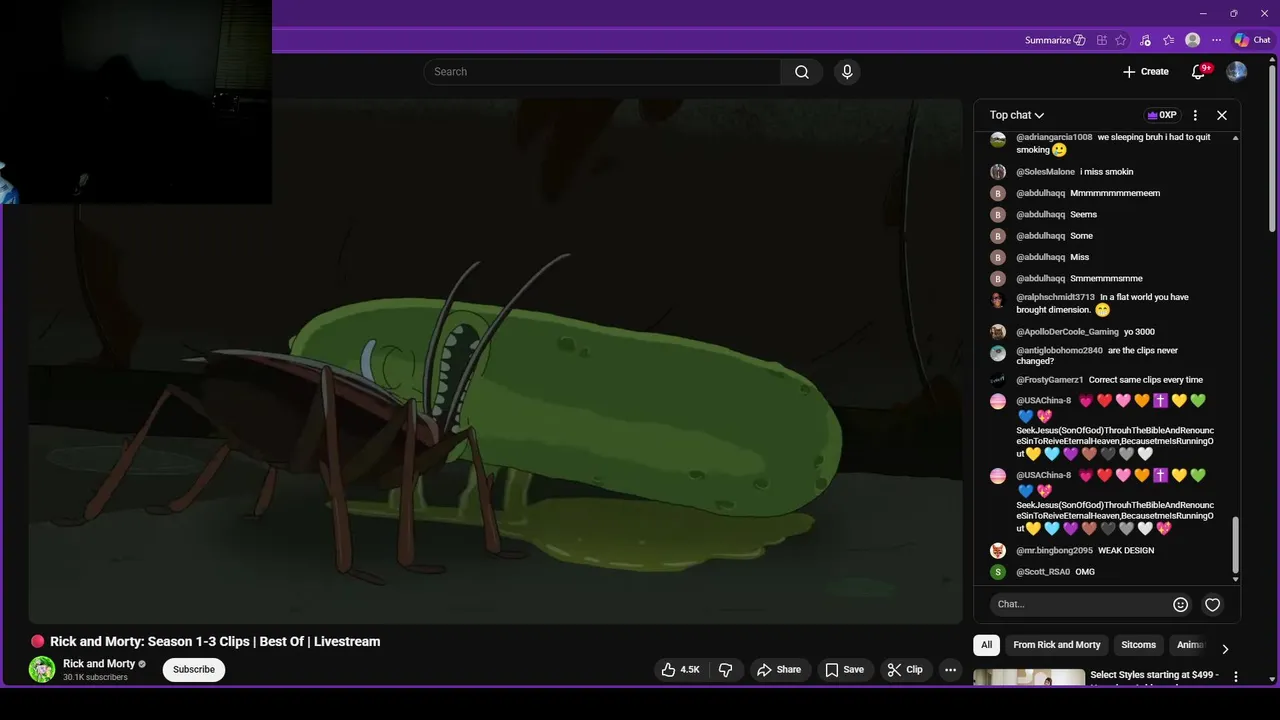
Task: Open browser Settings and more menu
Action: [1217, 40]
